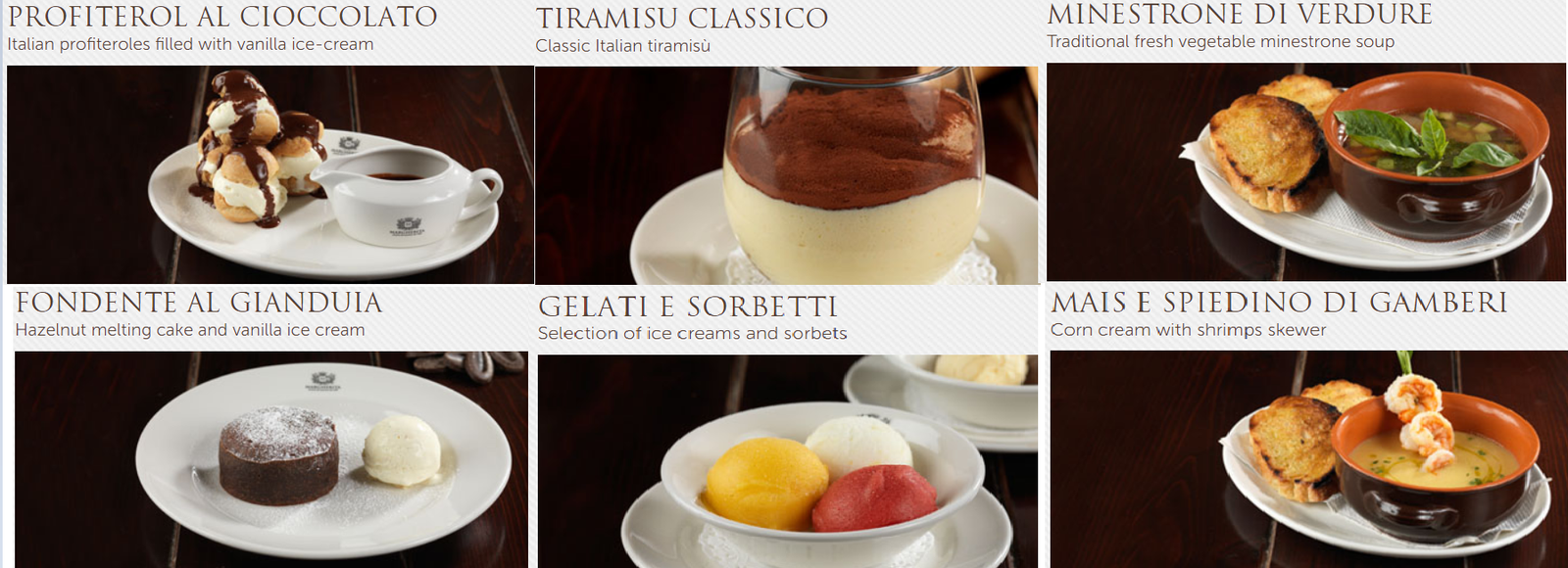Viewport: 1568px width, 568px height.
Task: Click the 'Fondente al Gianduia' title
Action: point(199,303)
